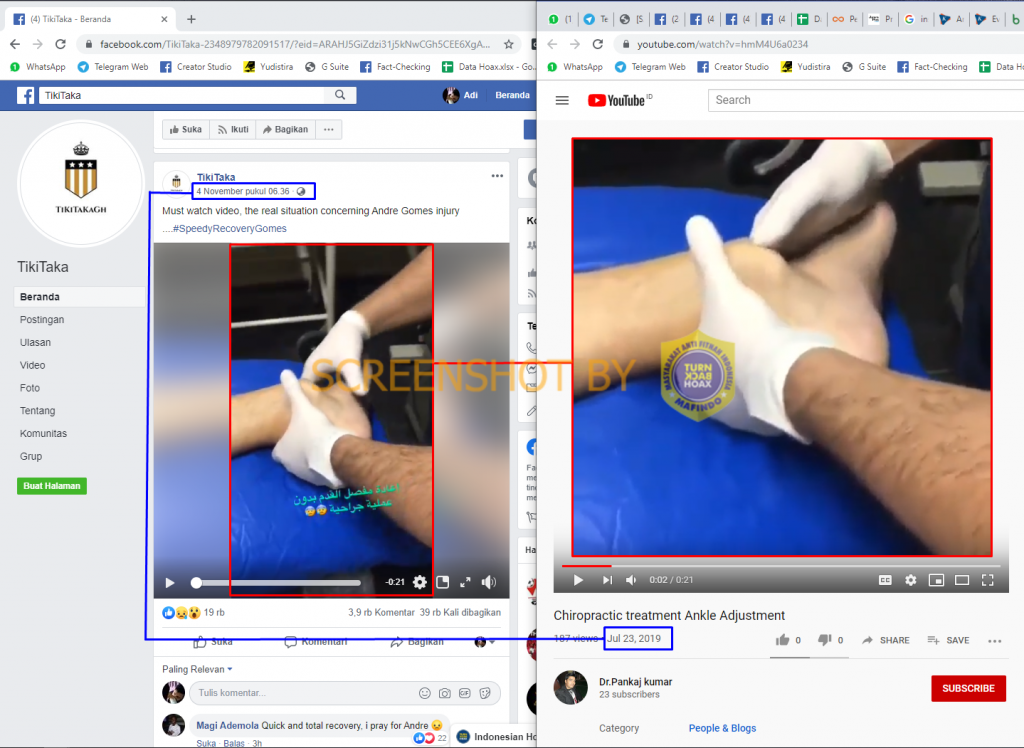The width and height of the screenshot is (1024, 748).
Task: Share the YouTube video
Action: click(886, 640)
